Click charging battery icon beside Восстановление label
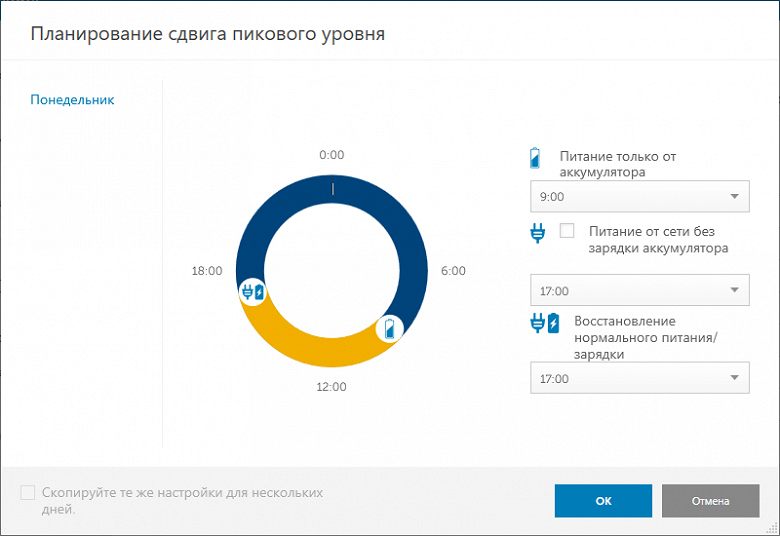This screenshot has height=536, width=780. [553, 323]
